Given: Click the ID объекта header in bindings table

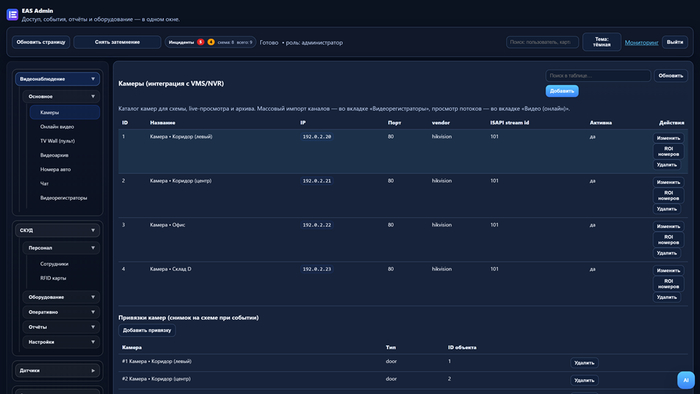Looking at the screenshot, I should coord(462,347).
